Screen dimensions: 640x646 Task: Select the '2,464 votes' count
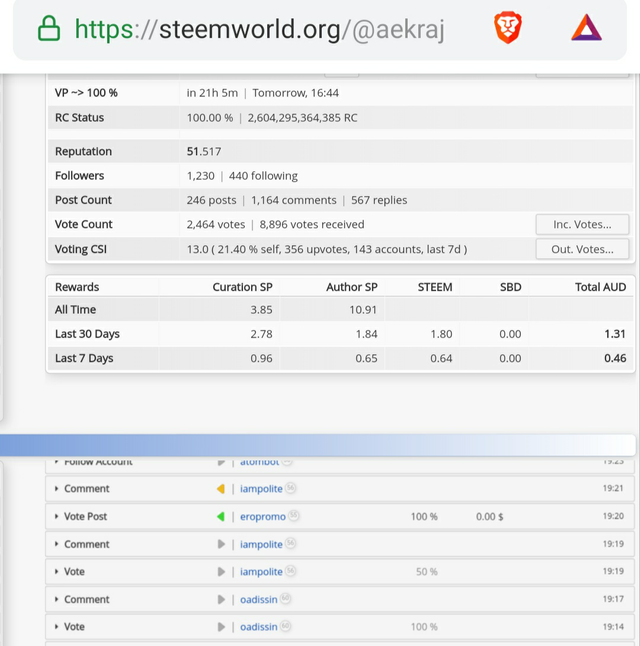click(216, 225)
